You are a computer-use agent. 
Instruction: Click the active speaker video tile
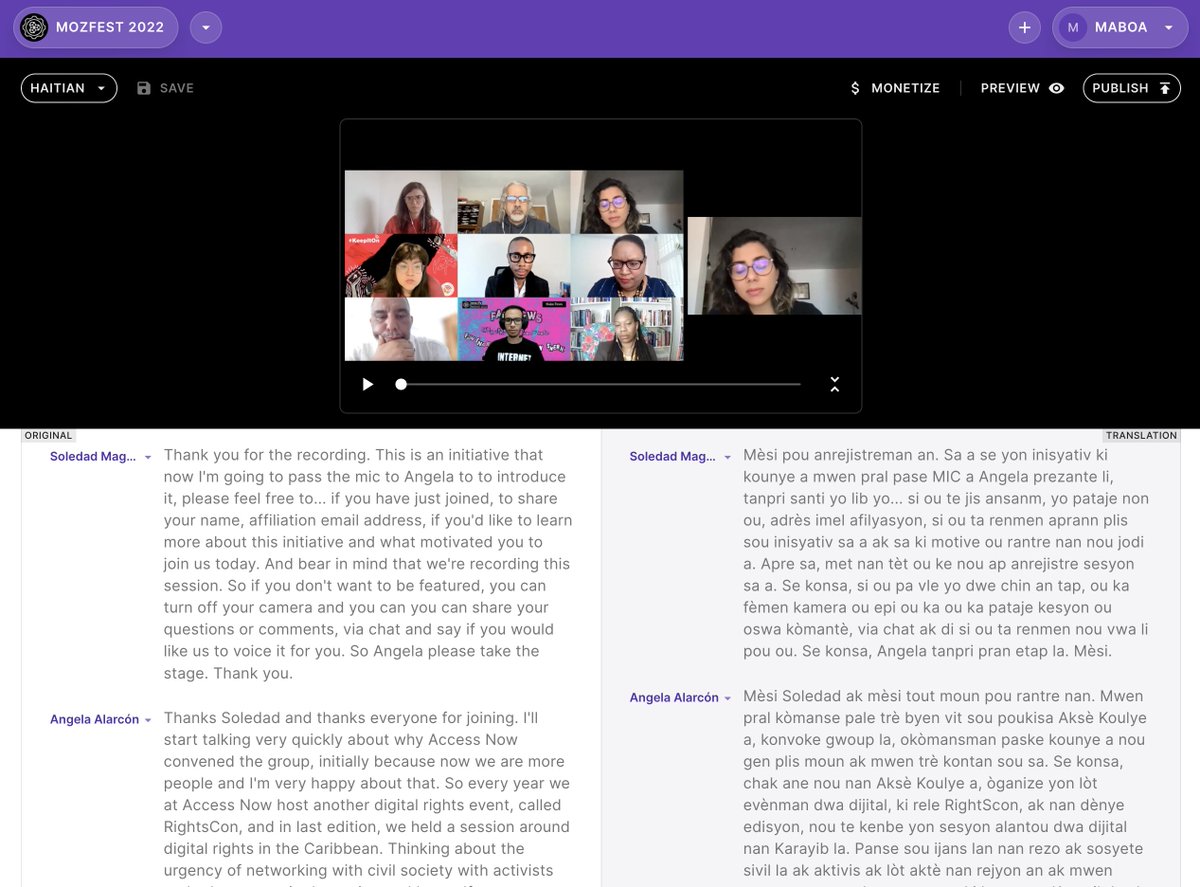point(774,266)
